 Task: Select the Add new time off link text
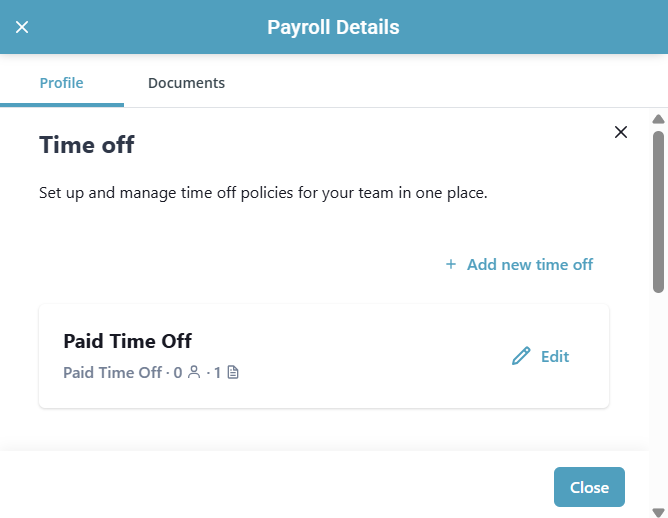pos(529,264)
